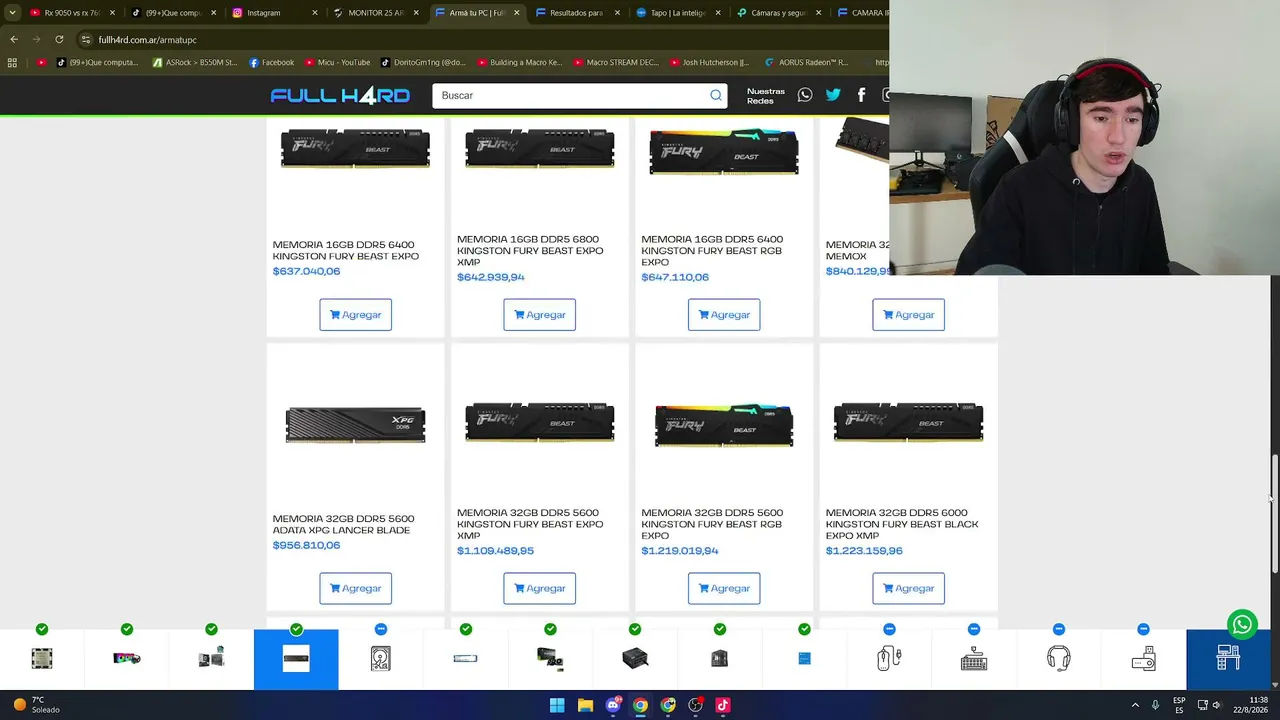The height and width of the screenshot is (720, 1280).
Task: Switch to the Rx 9050 vs rx tab
Action: pos(71,13)
